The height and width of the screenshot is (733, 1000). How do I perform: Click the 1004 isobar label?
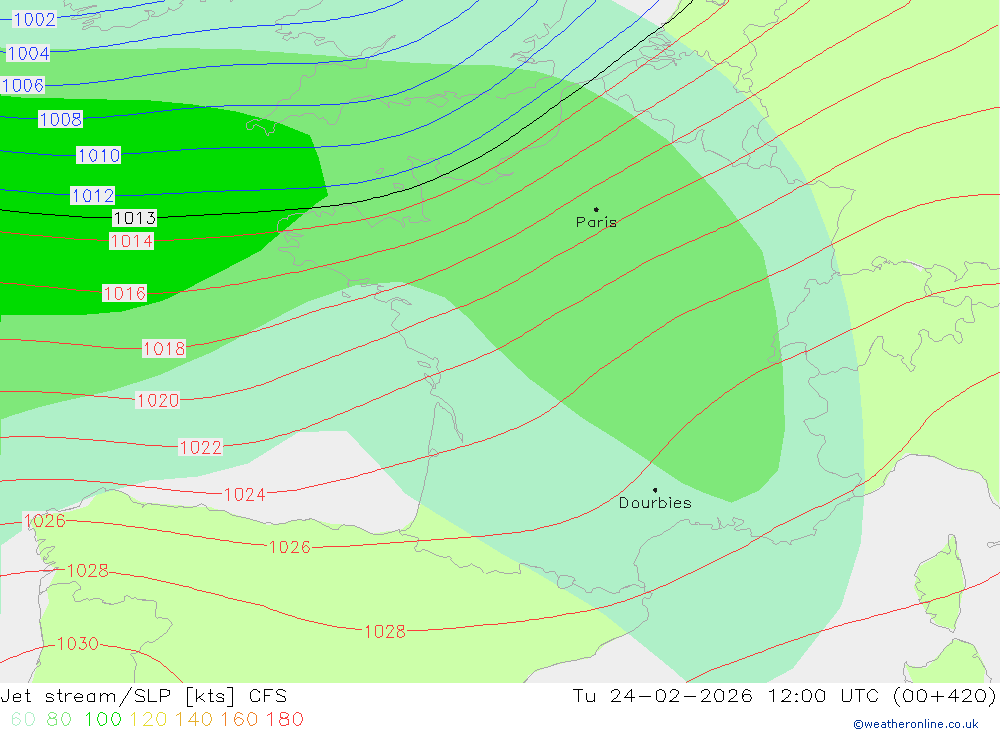pos(28,54)
